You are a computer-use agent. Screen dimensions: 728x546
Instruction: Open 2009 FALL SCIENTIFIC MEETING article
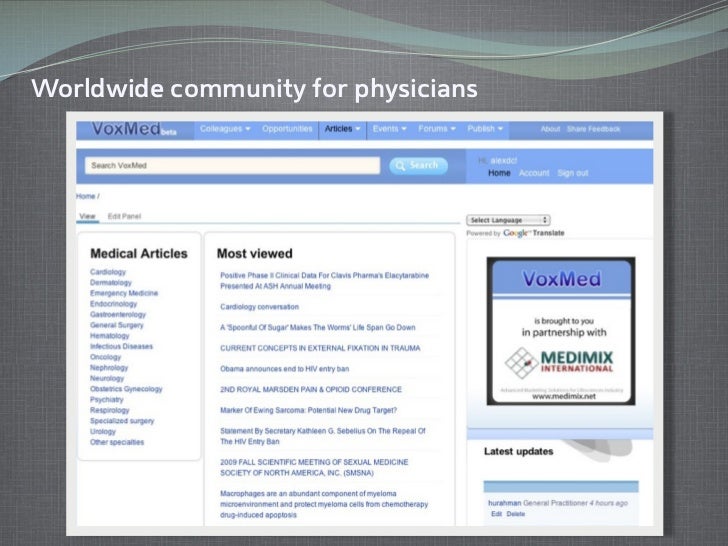pyautogui.click(x=314, y=468)
